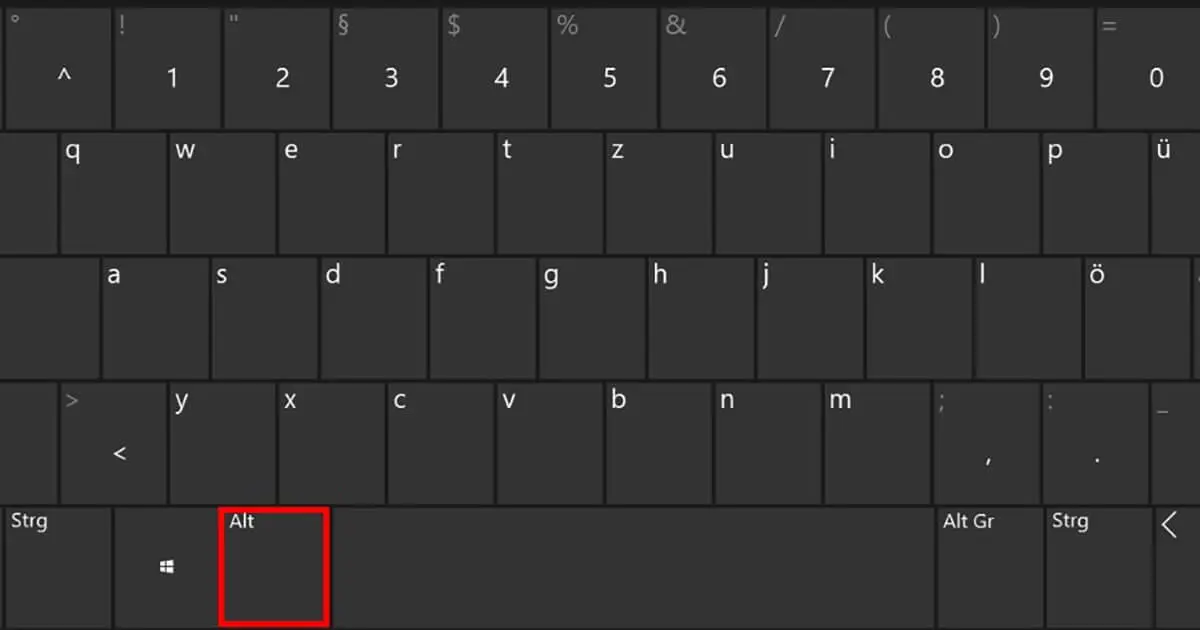Tap the spacebar
This screenshot has width=1200, height=630.
[x=632, y=567]
